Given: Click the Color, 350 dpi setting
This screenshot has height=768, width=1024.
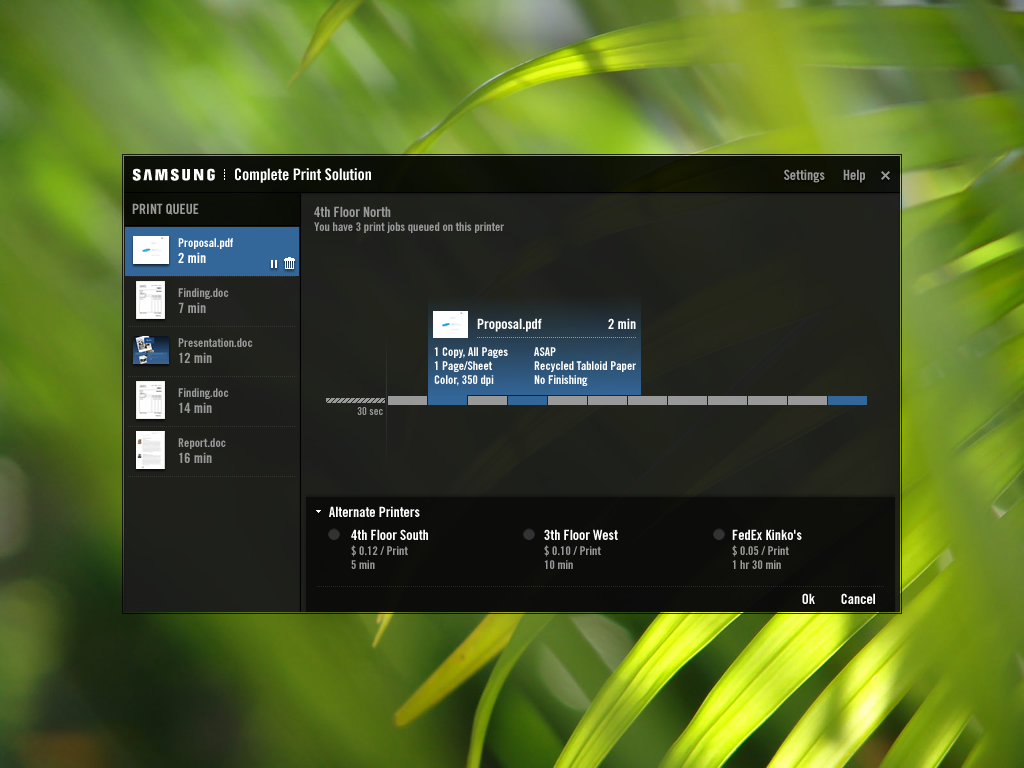Looking at the screenshot, I should [x=464, y=380].
